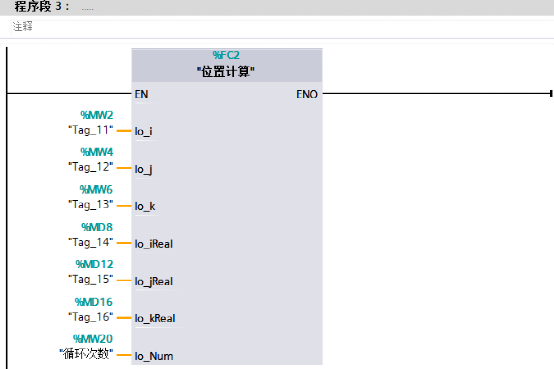This screenshot has width=554, height=369.
Task: Click the Io_i parameter
Action: [x=143, y=131]
